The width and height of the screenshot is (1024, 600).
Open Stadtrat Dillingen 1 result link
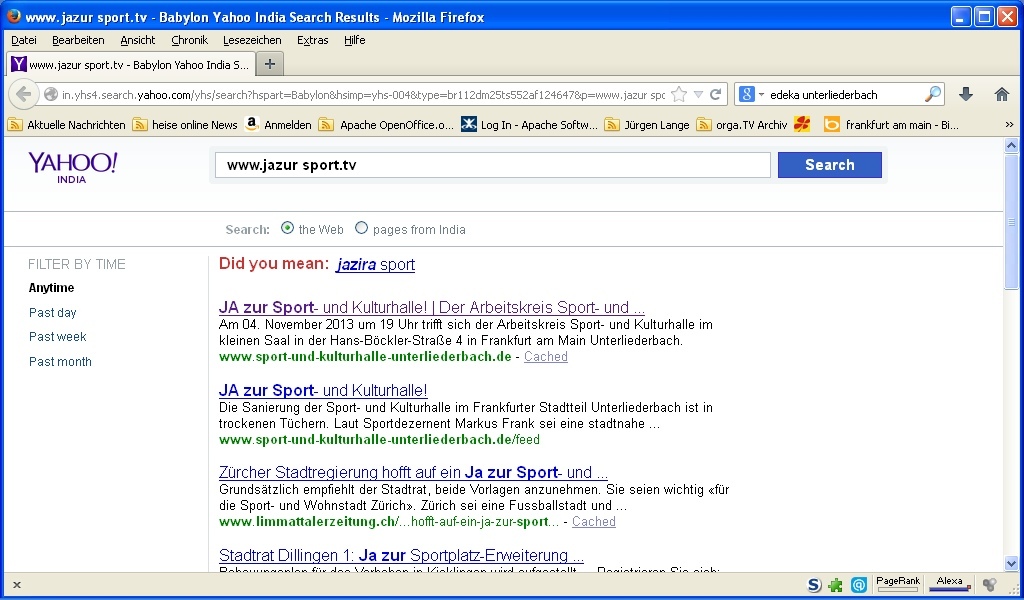click(x=402, y=556)
